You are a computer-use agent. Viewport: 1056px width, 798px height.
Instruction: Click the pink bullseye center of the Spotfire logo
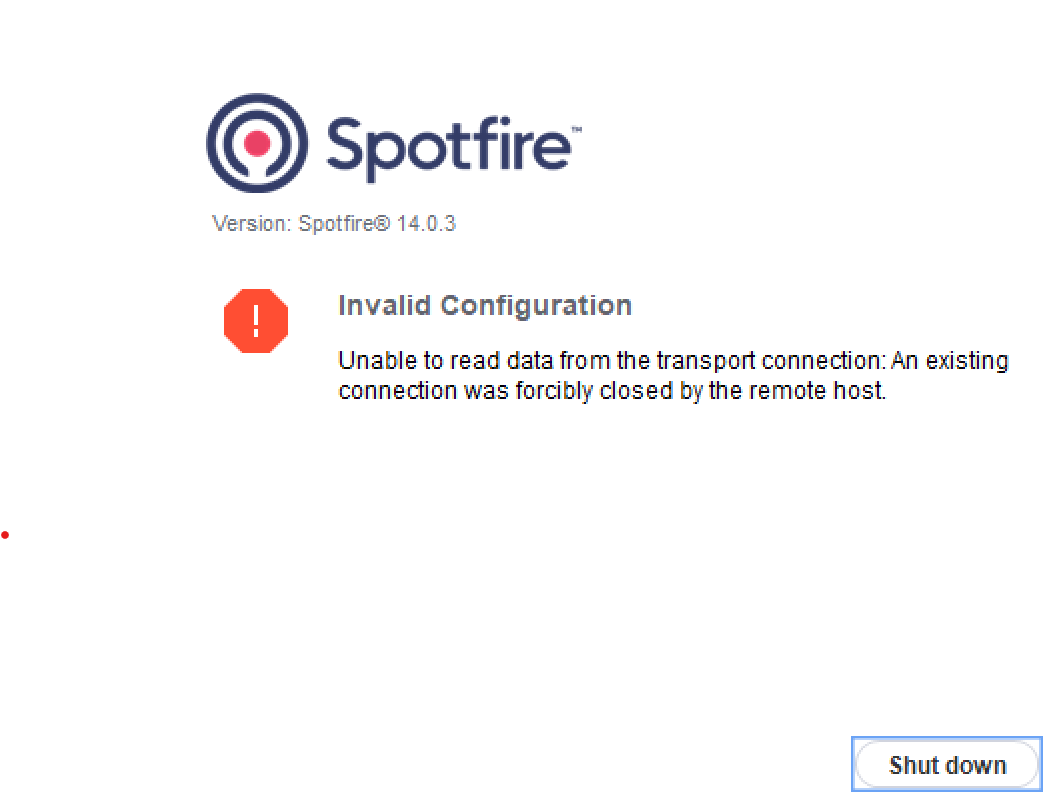[257, 143]
